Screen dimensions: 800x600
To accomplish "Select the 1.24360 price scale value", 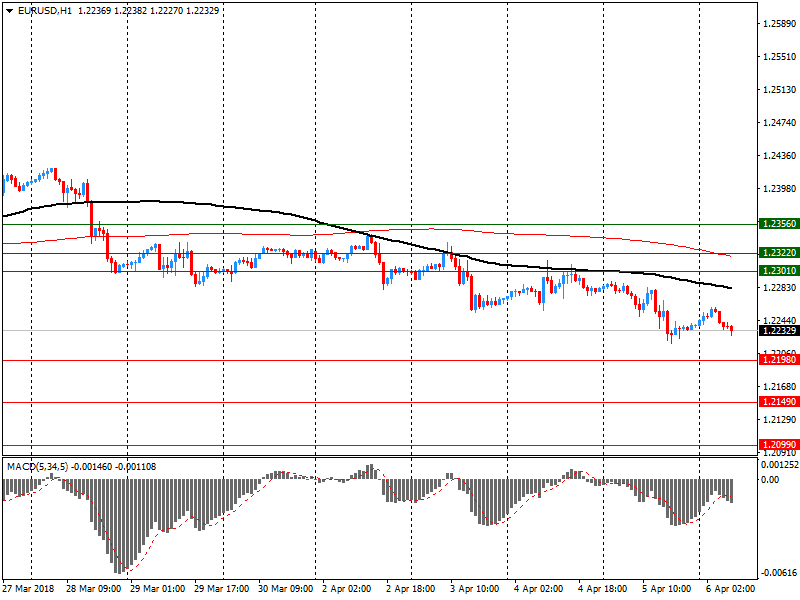I will coord(780,156).
